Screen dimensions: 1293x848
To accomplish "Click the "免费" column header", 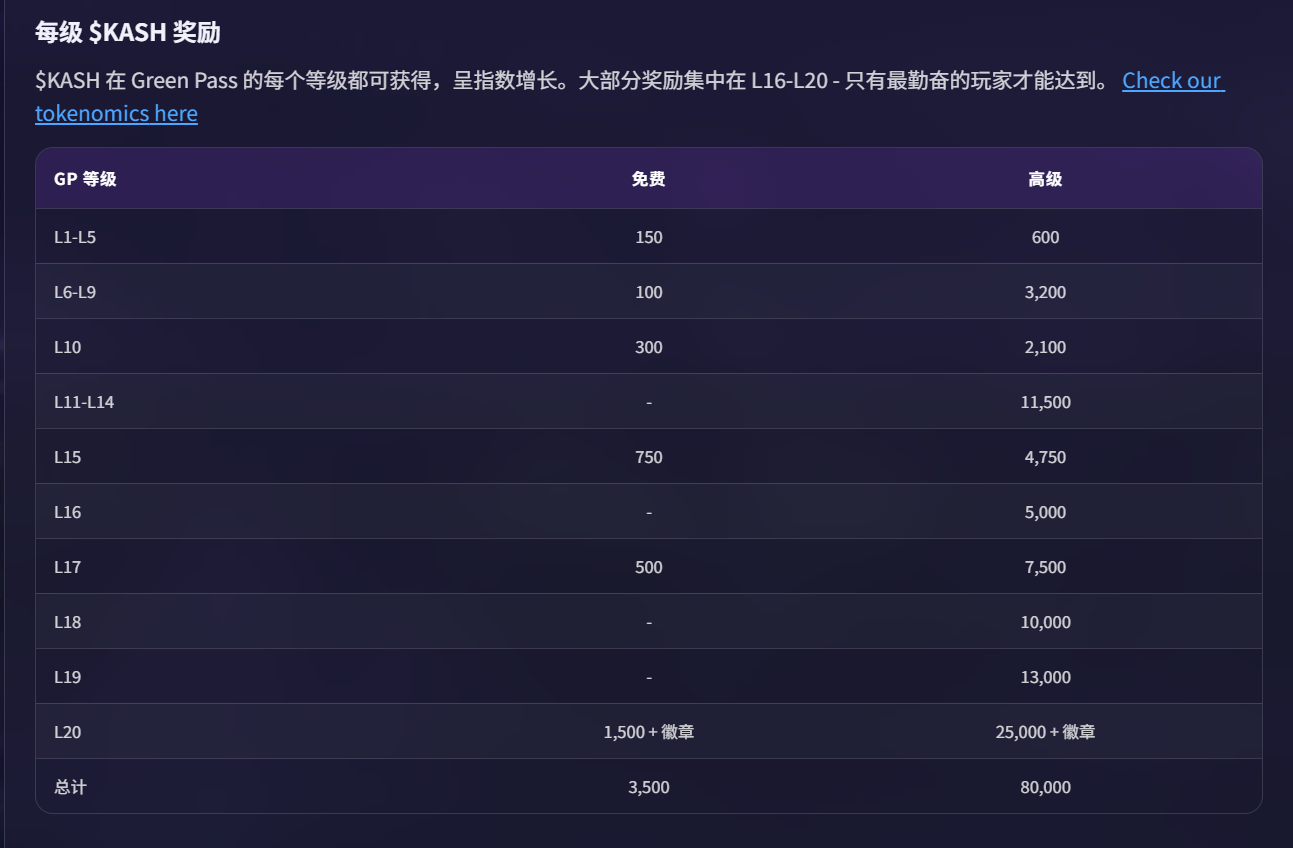I will 648,179.
